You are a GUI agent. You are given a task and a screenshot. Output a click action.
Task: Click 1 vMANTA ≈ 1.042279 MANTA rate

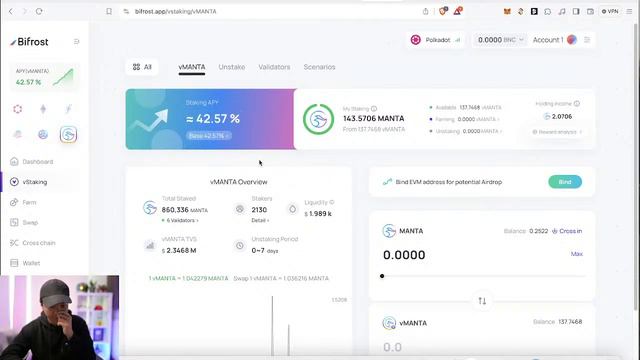(x=189, y=278)
